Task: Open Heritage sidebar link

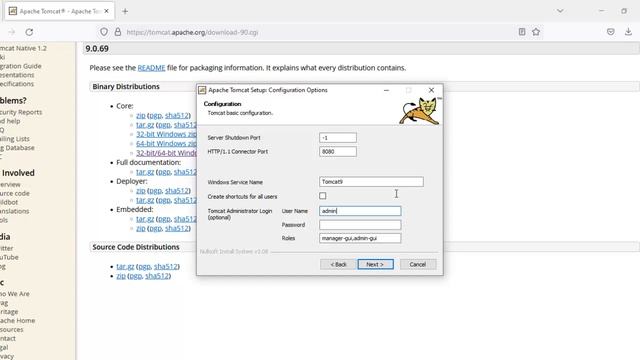Action: (x=9, y=311)
